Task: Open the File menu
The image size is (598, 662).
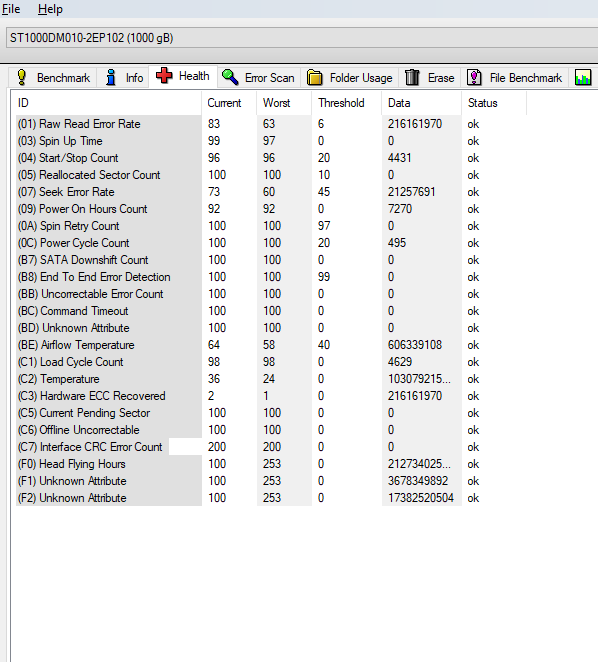Action: (x=11, y=9)
